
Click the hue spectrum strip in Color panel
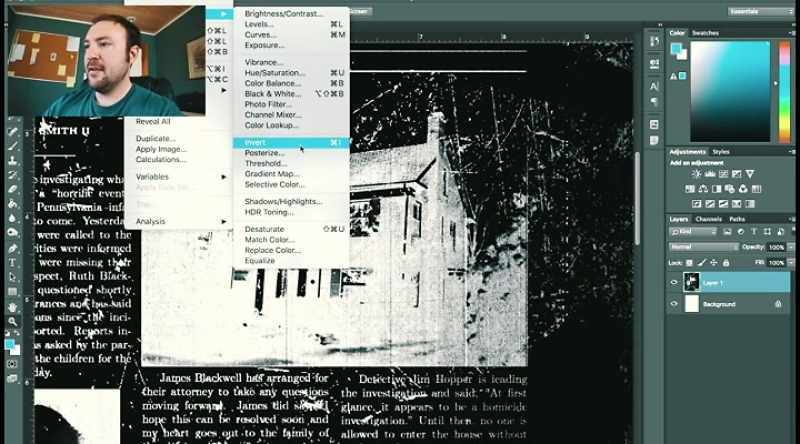tap(785, 91)
